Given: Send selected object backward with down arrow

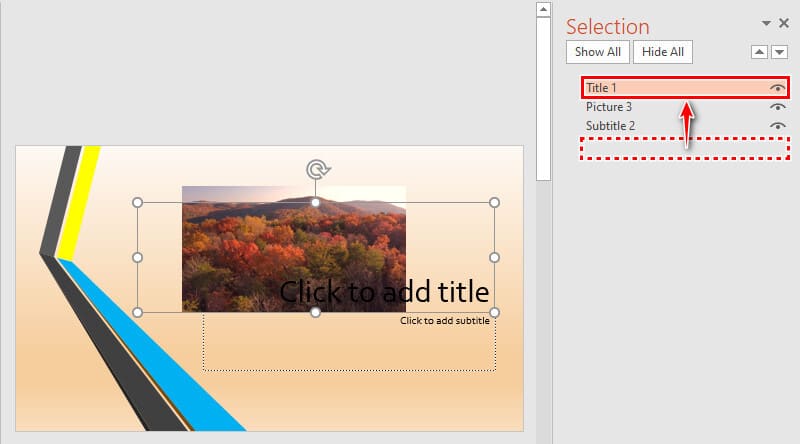Looking at the screenshot, I should point(780,52).
